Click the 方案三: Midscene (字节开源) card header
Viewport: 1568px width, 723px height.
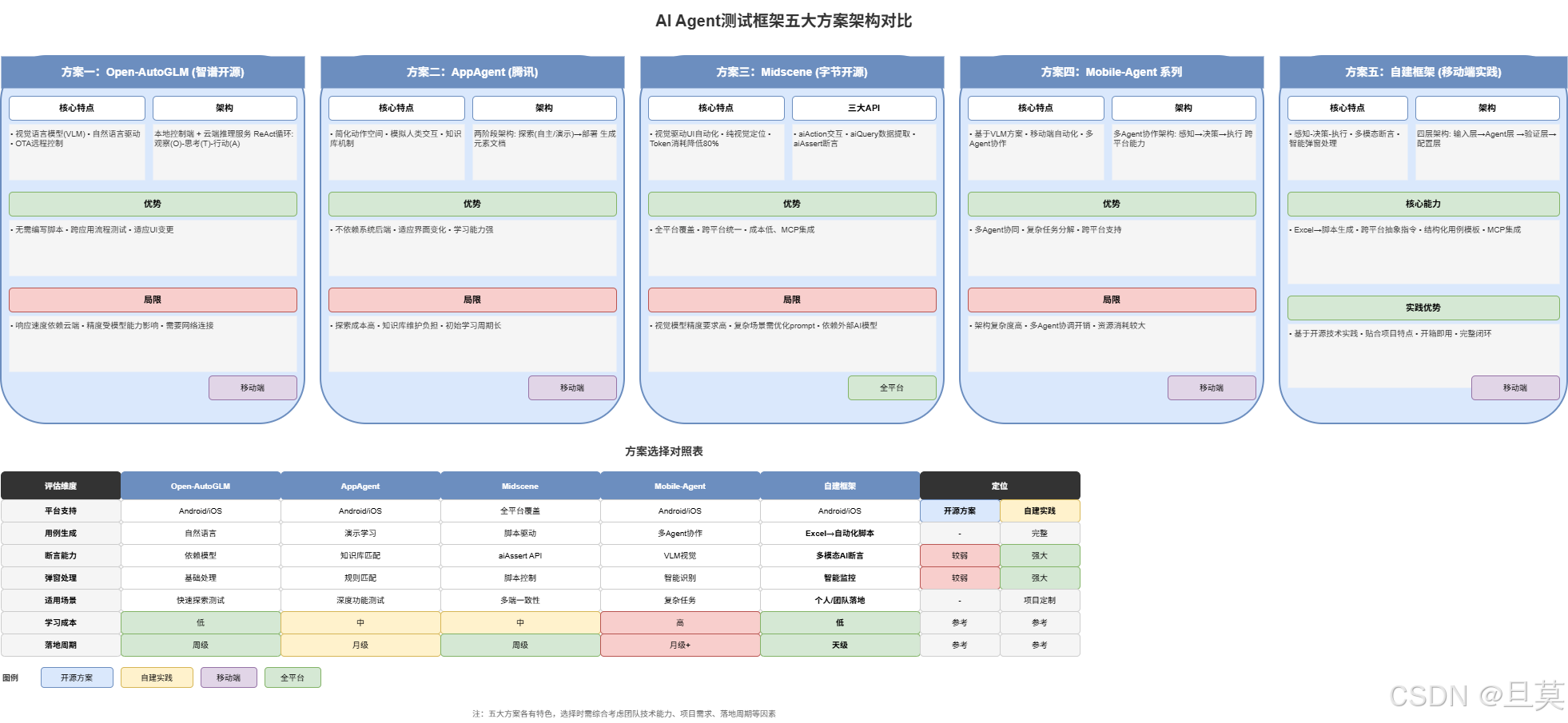pyautogui.click(x=792, y=72)
